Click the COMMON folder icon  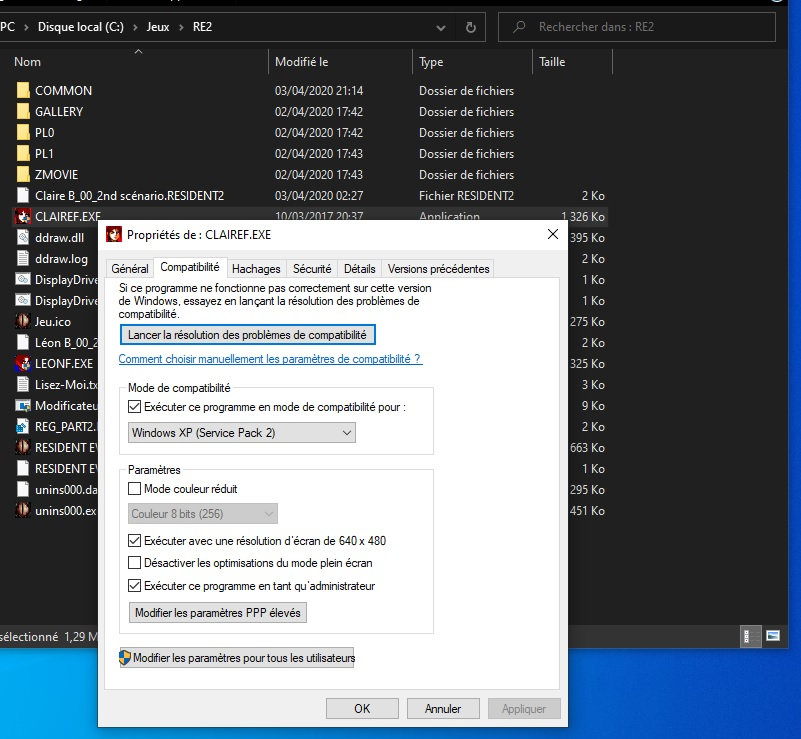coord(23,90)
